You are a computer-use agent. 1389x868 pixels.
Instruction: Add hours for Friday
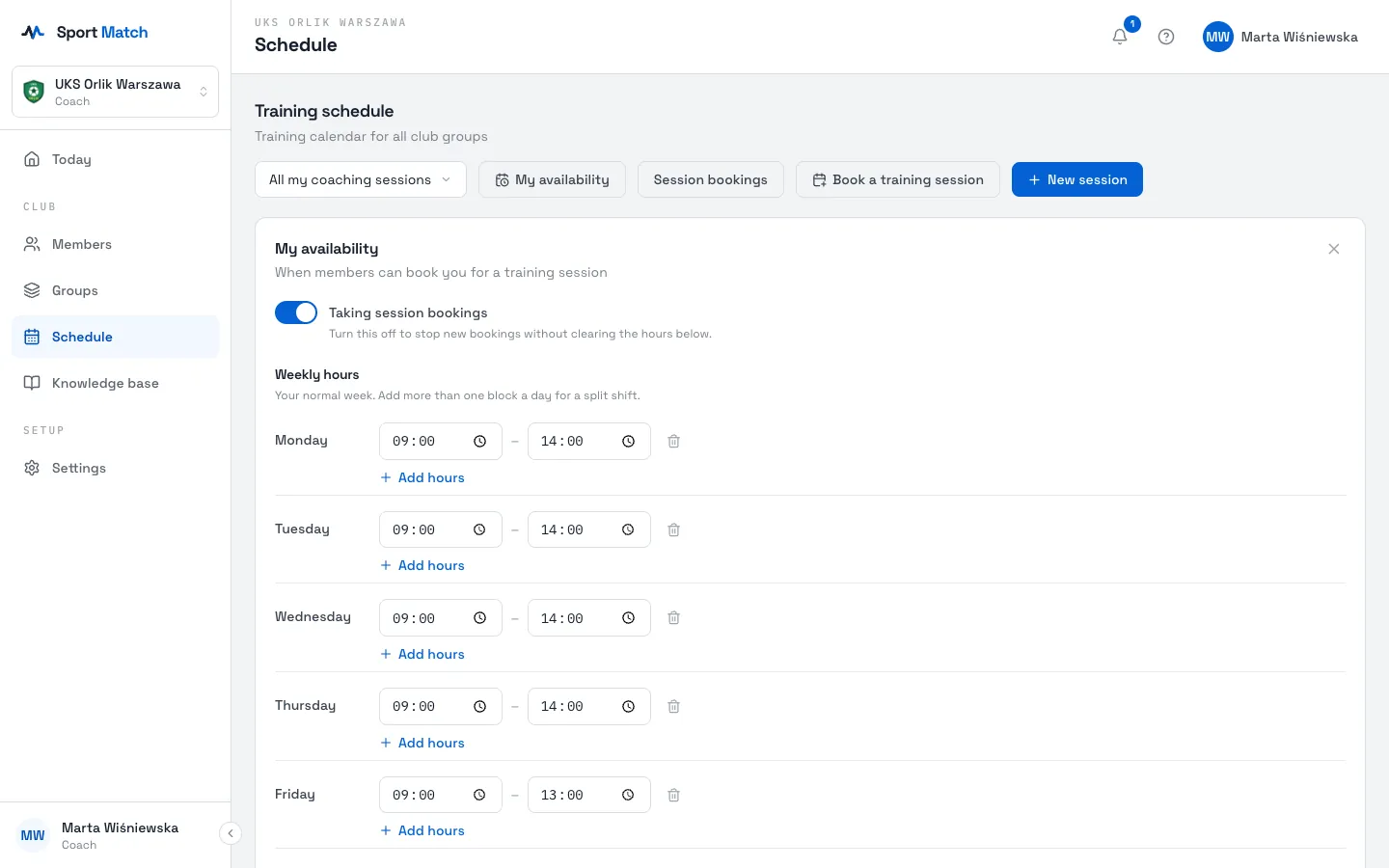click(422, 830)
